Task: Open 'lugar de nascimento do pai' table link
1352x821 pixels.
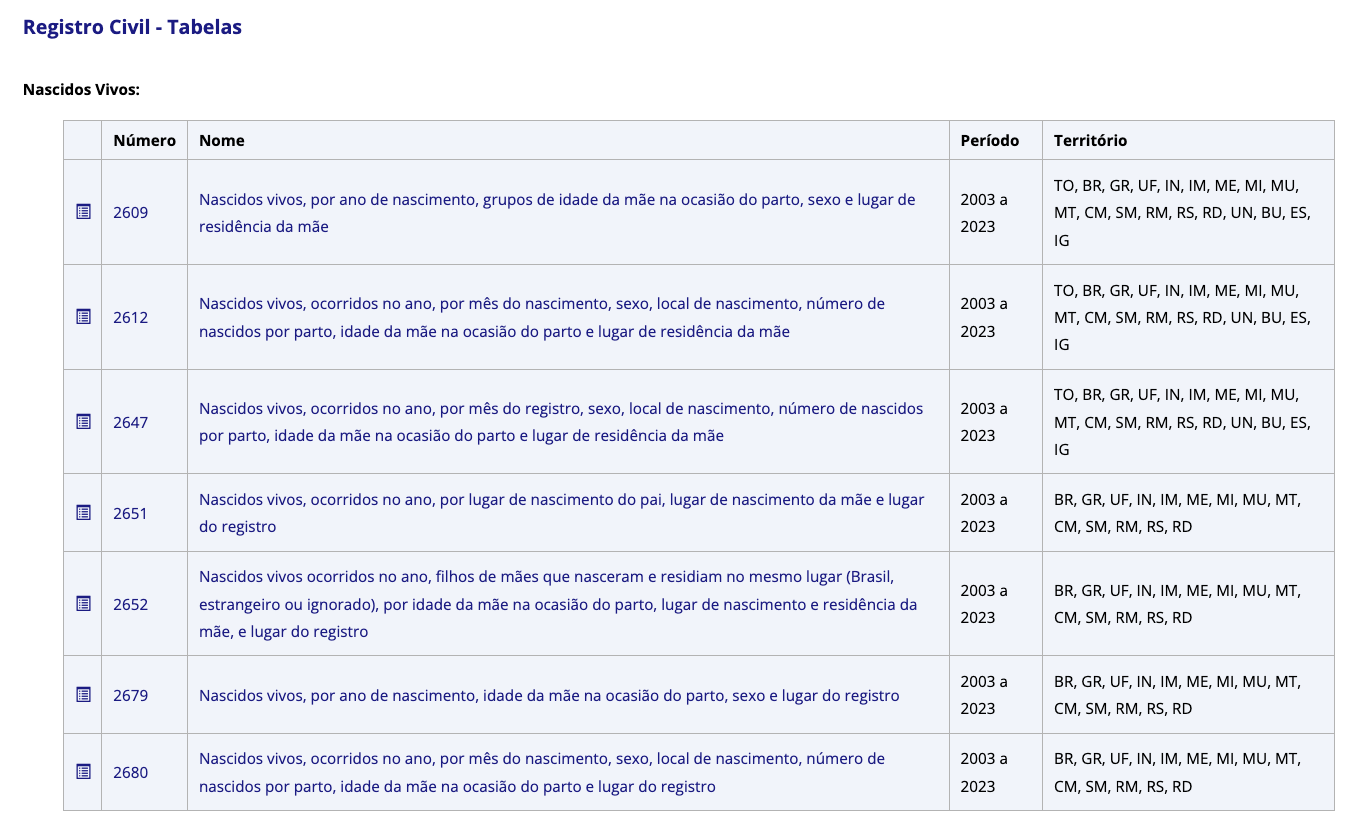Action: pyautogui.click(x=561, y=500)
